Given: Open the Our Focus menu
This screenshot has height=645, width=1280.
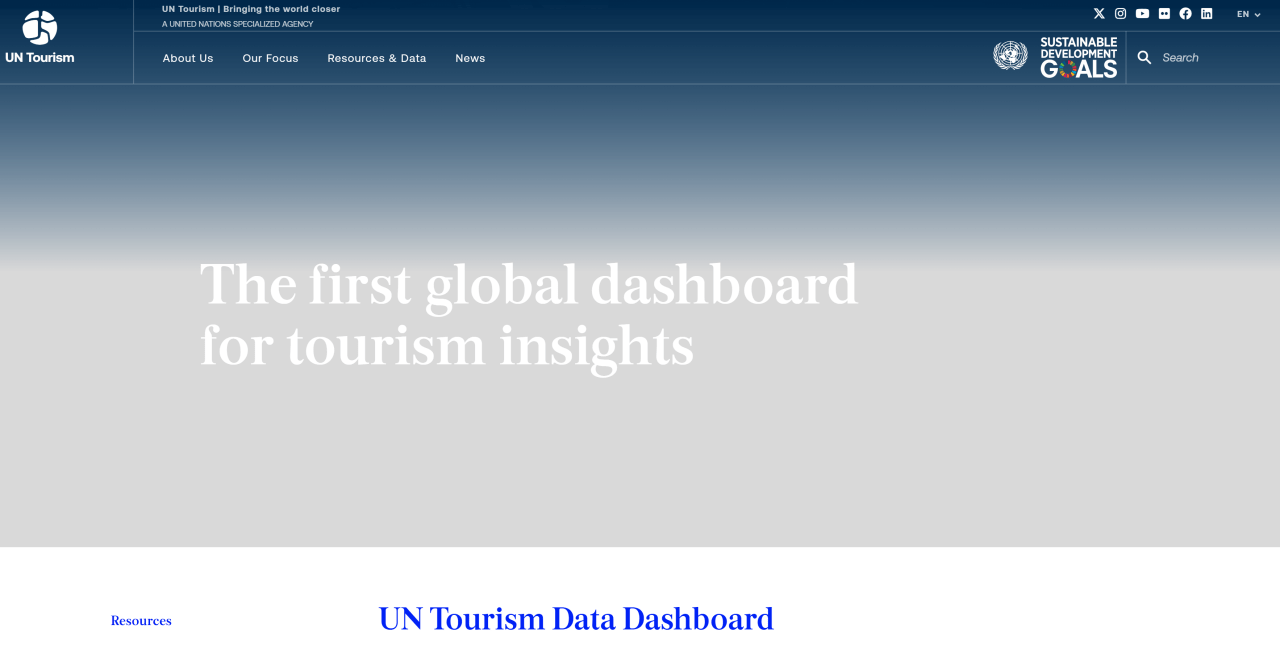Looking at the screenshot, I should coord(270,58).
